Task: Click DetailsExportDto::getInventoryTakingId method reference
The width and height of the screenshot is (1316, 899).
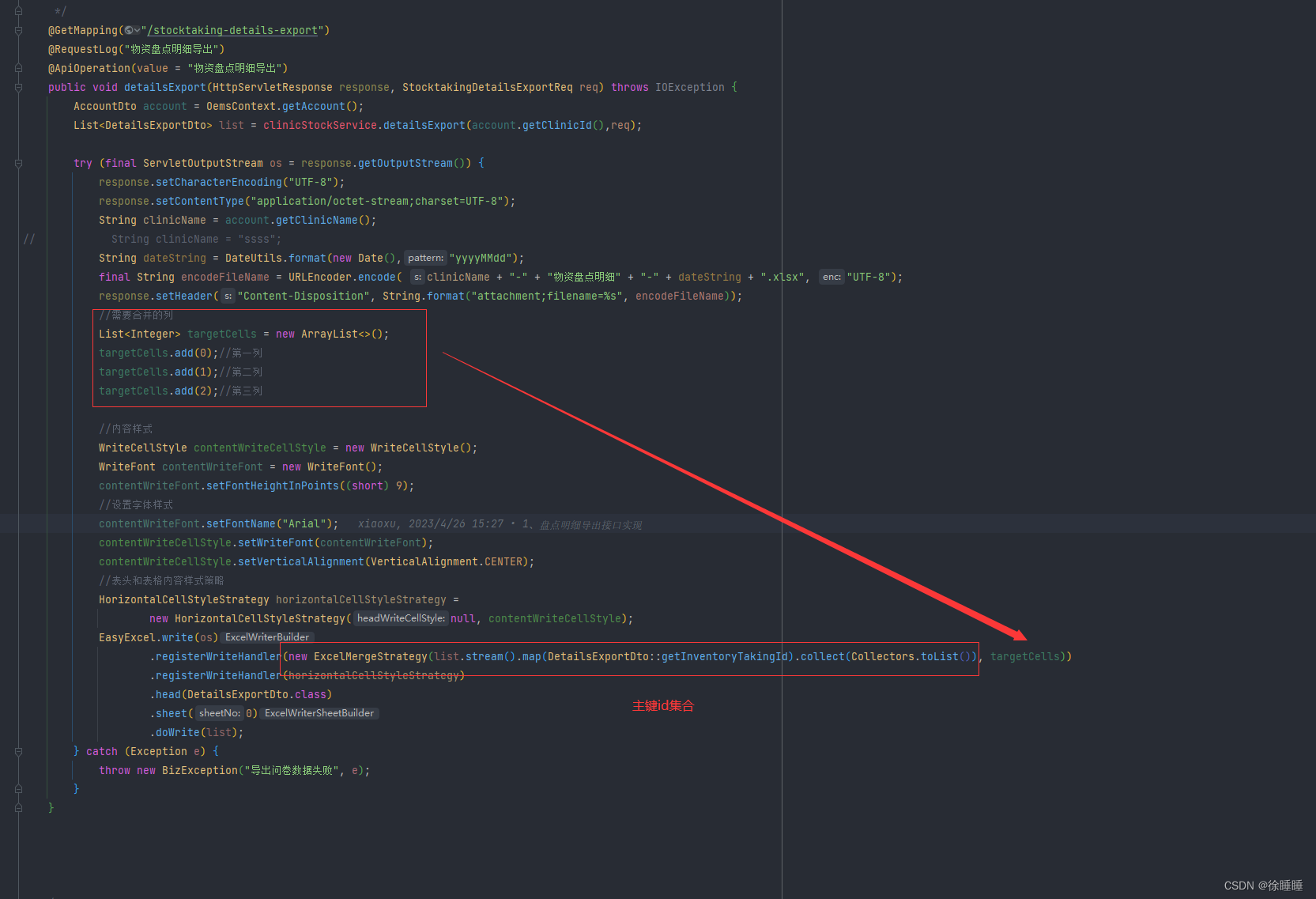Action: click(668, 657)
